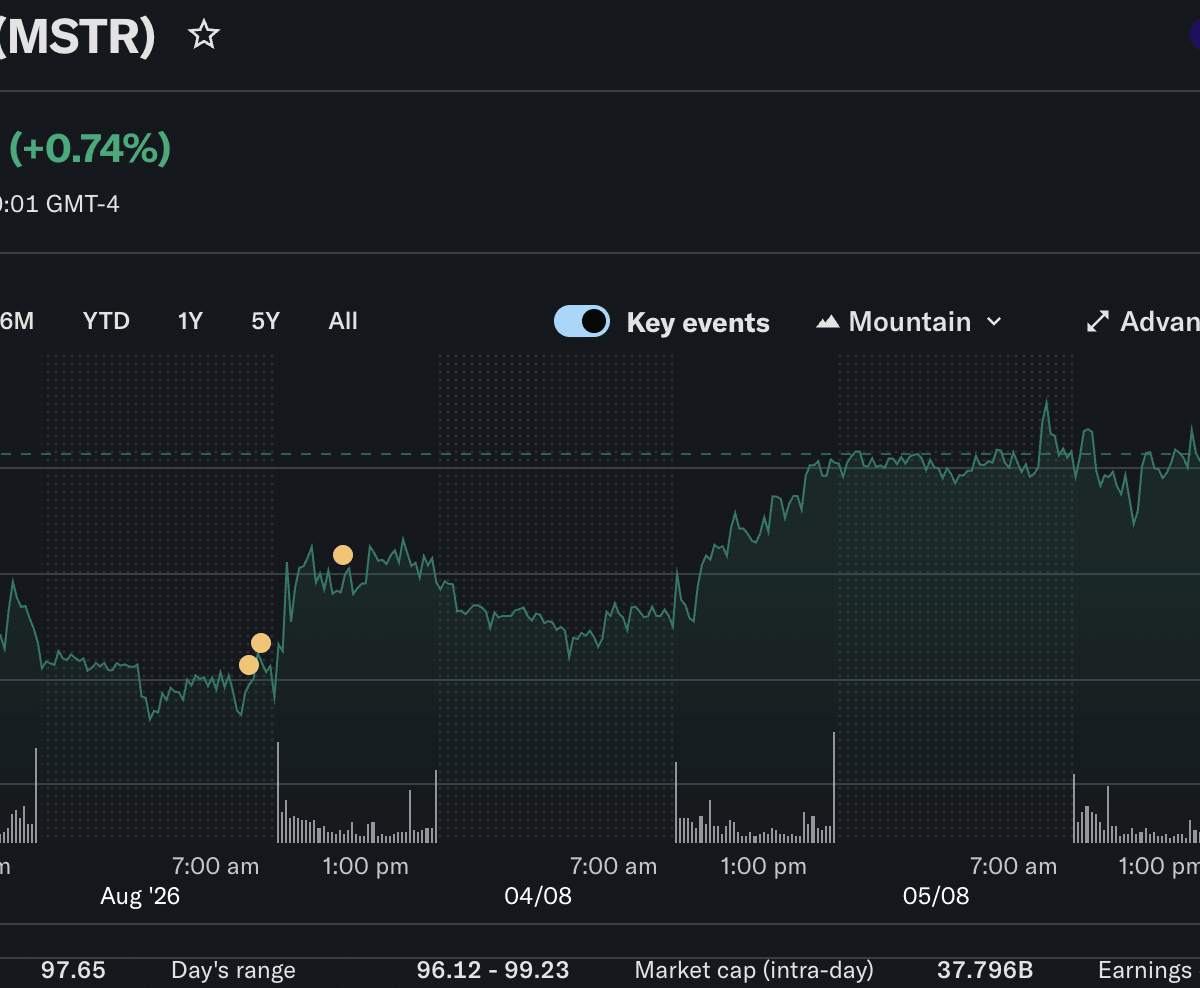Click the +0.74% change value
This screenshot has height=988, width=1200.
(x=90, y=149)
